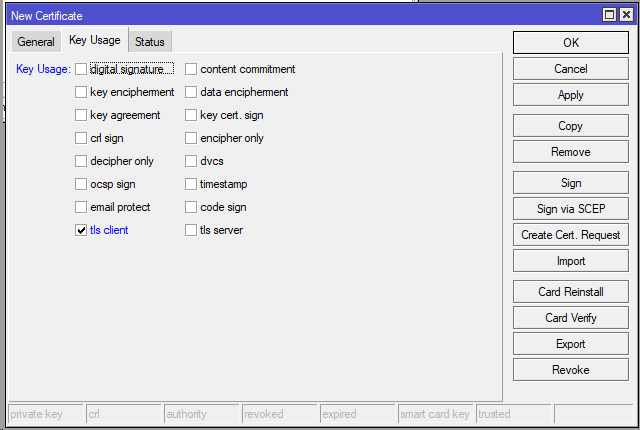Click the OK button
This screenshot has width=640, height=430.
tap(571, 42)
